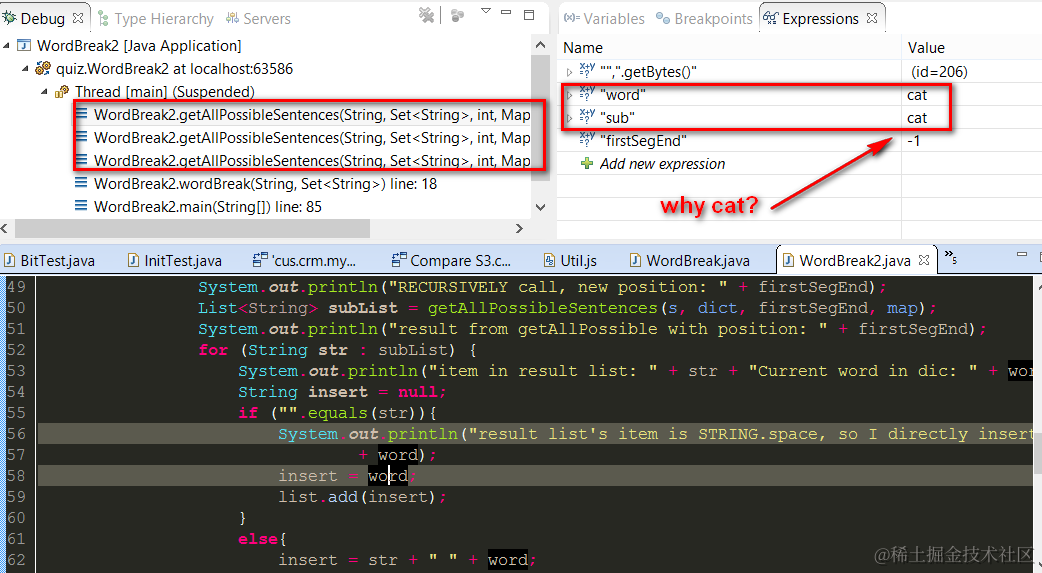Click the null keyword on line 54

(x=417, y=392)
